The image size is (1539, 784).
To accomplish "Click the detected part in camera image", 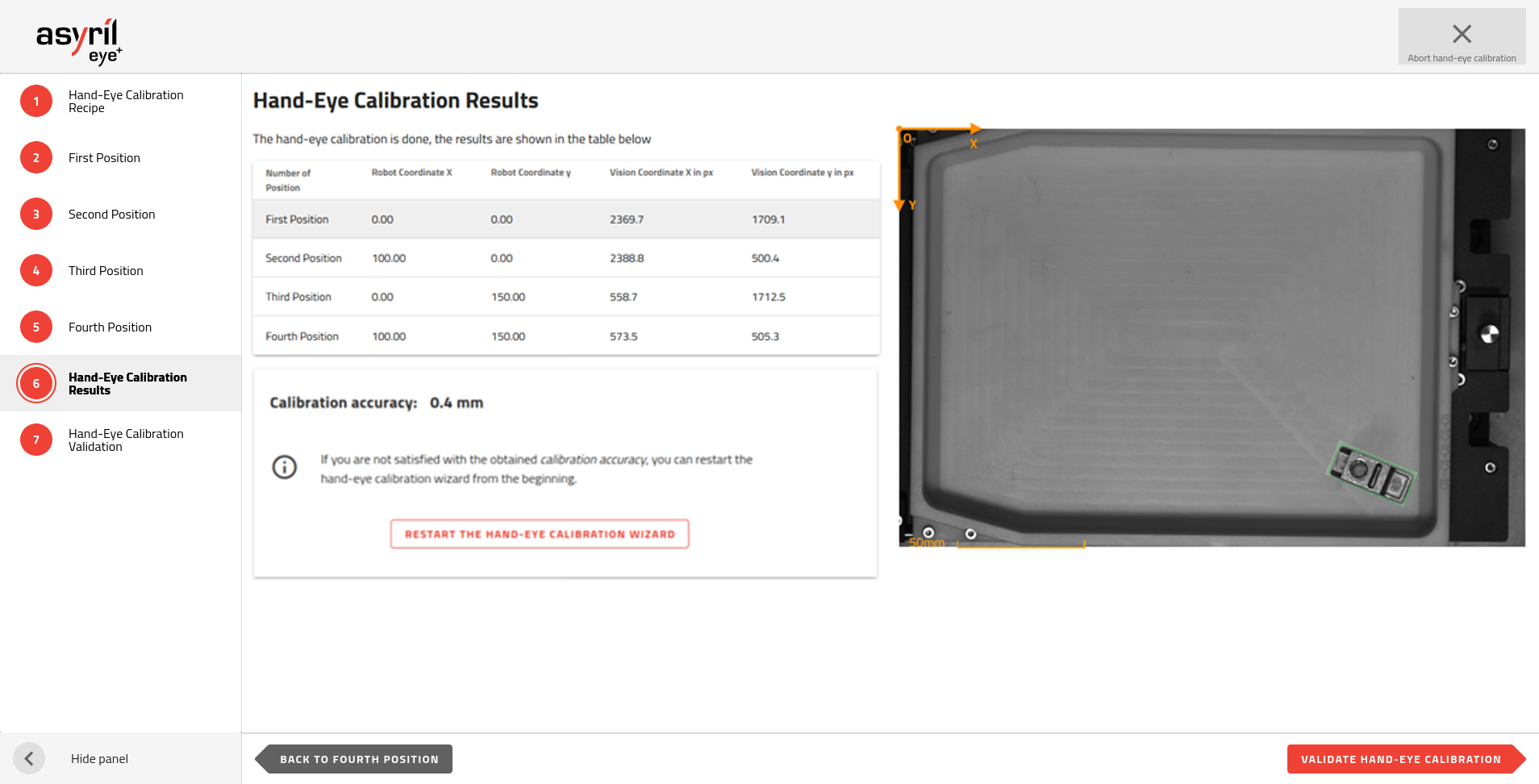I will tap(1371, 473).
